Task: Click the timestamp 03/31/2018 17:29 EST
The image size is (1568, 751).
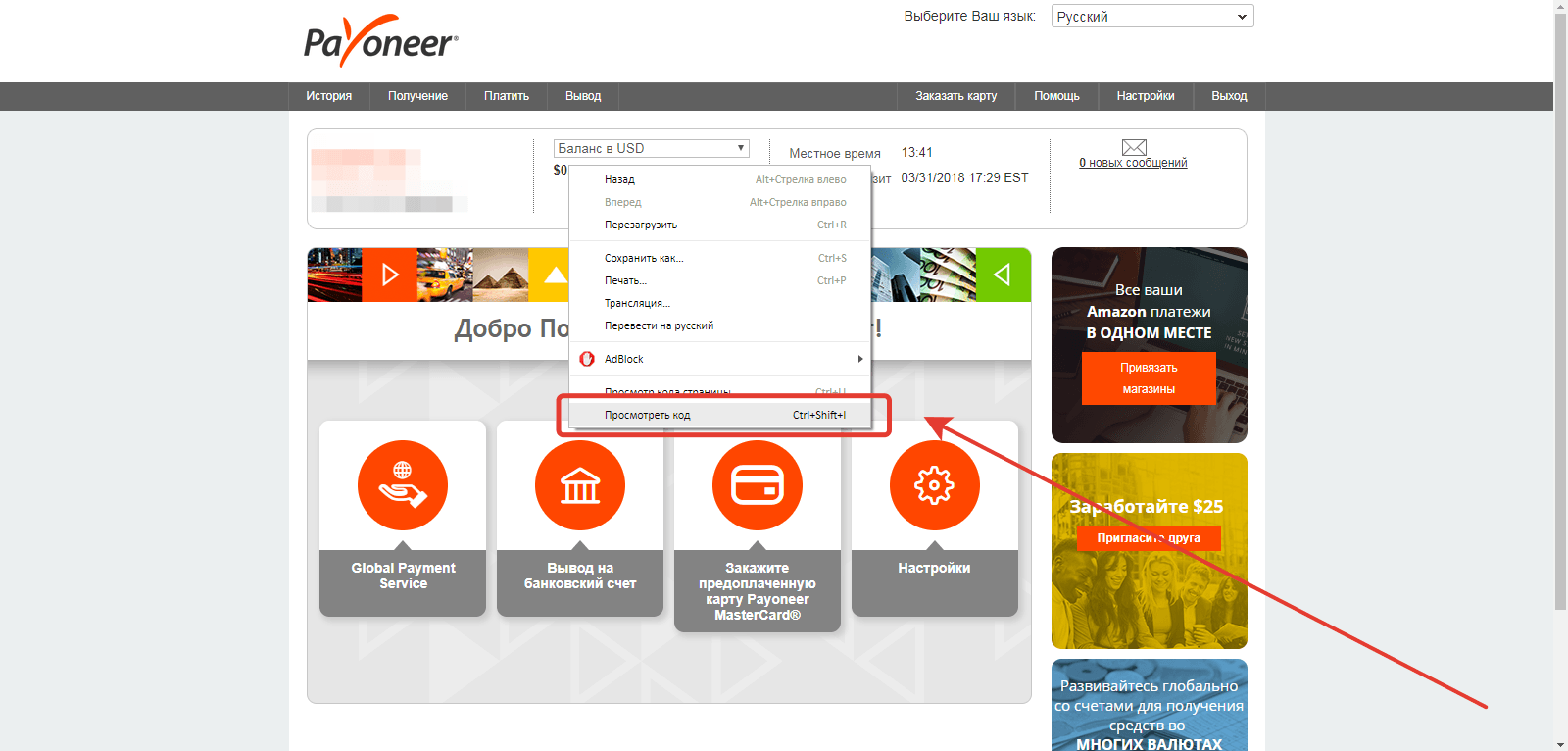Action: [x=964, y=178]
